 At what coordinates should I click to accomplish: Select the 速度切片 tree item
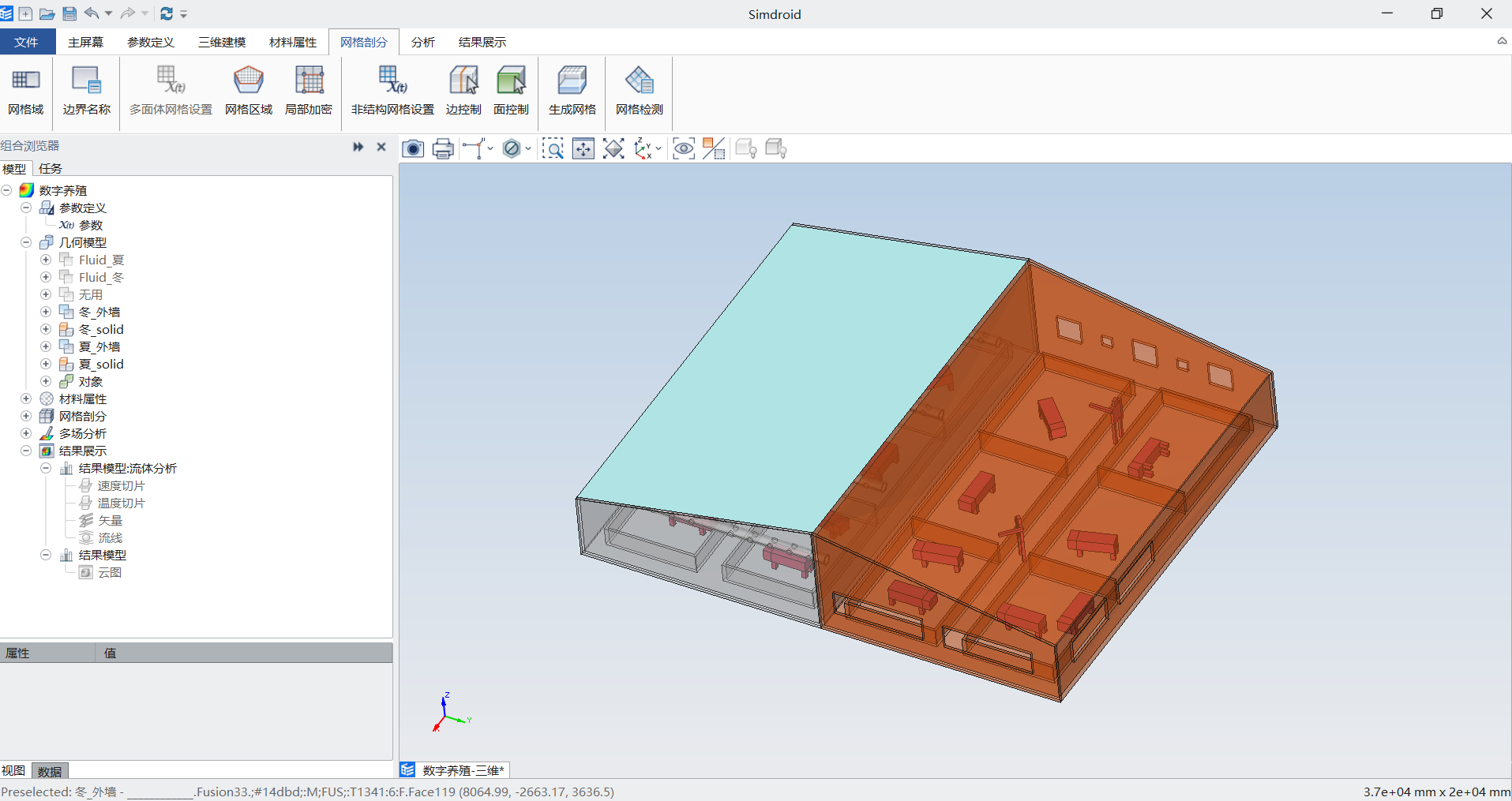(121, 485)
